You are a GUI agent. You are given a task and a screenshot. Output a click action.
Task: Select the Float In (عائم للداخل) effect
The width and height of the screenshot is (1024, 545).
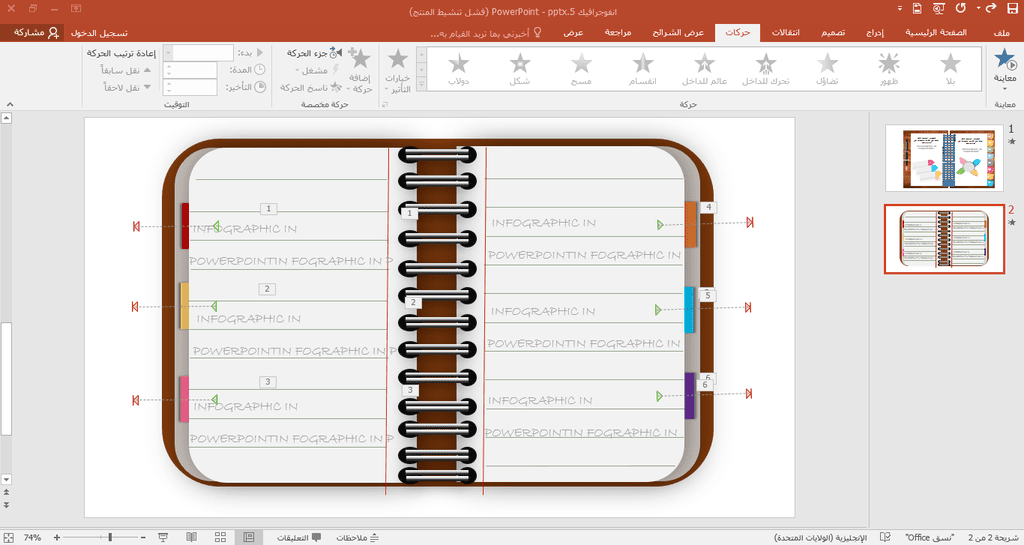(705, 69)
